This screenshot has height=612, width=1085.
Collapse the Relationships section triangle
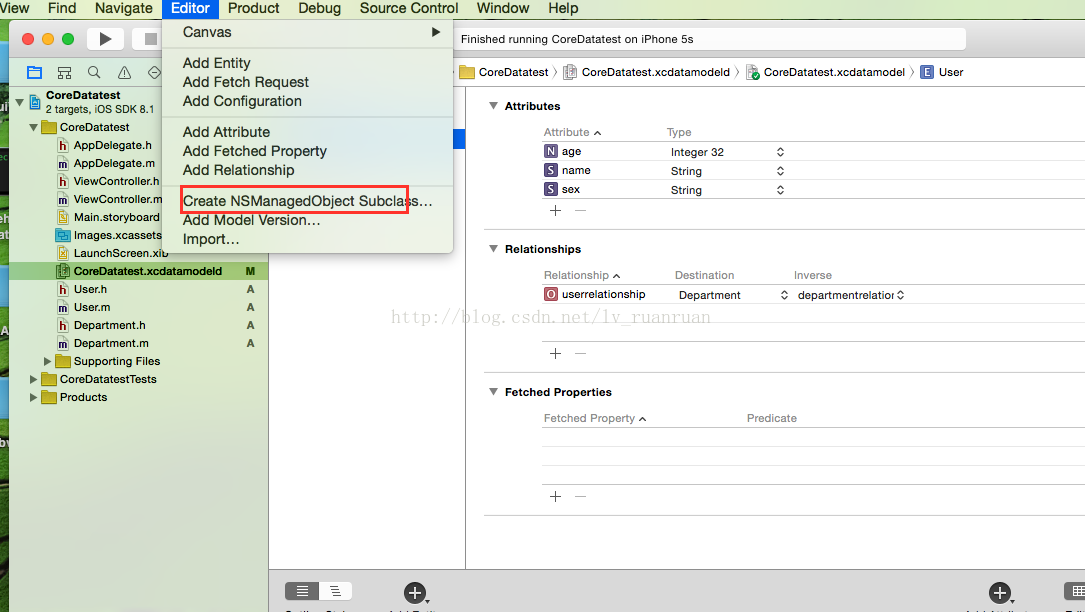[493, 249]
